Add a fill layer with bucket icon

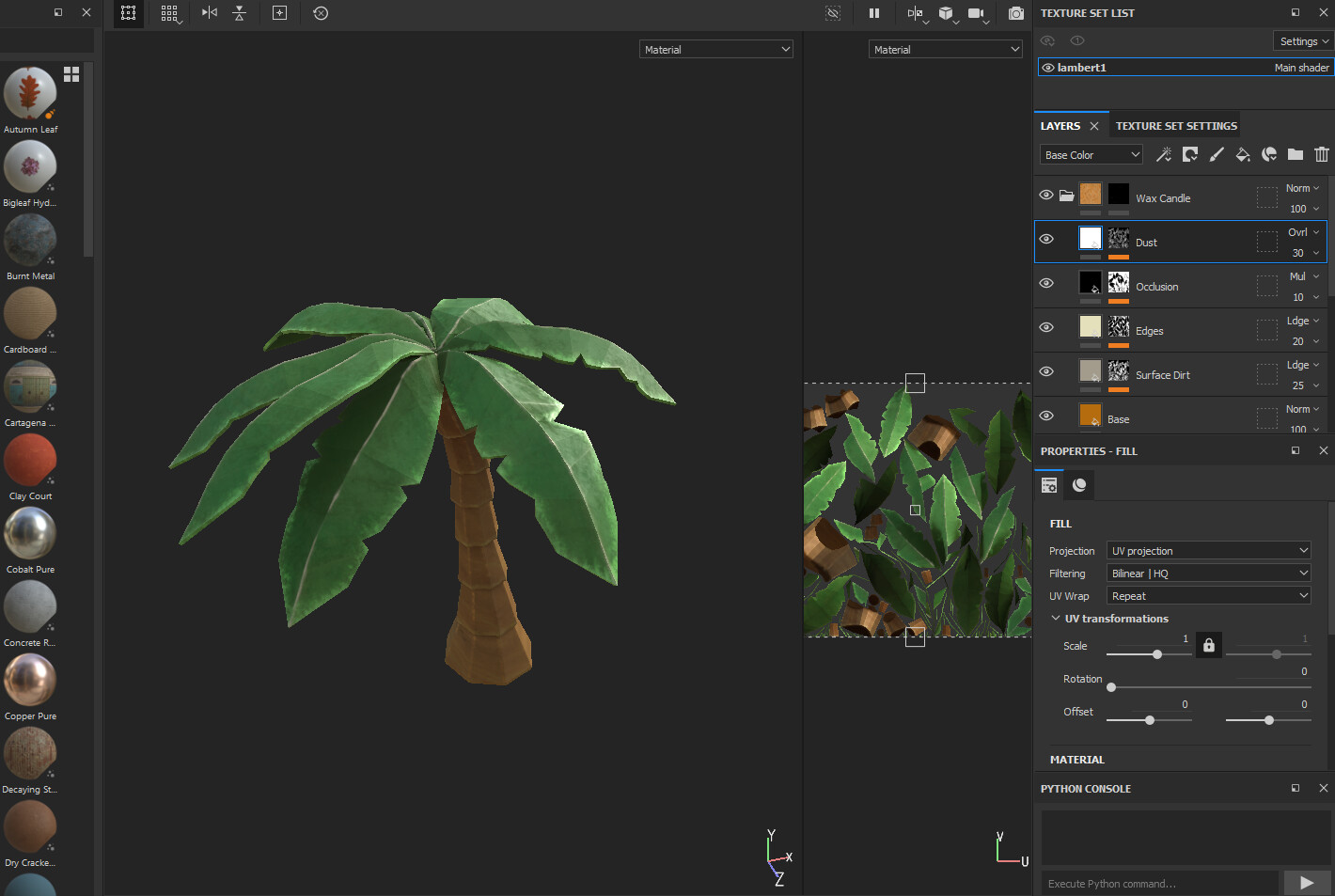click(1243, 155)
